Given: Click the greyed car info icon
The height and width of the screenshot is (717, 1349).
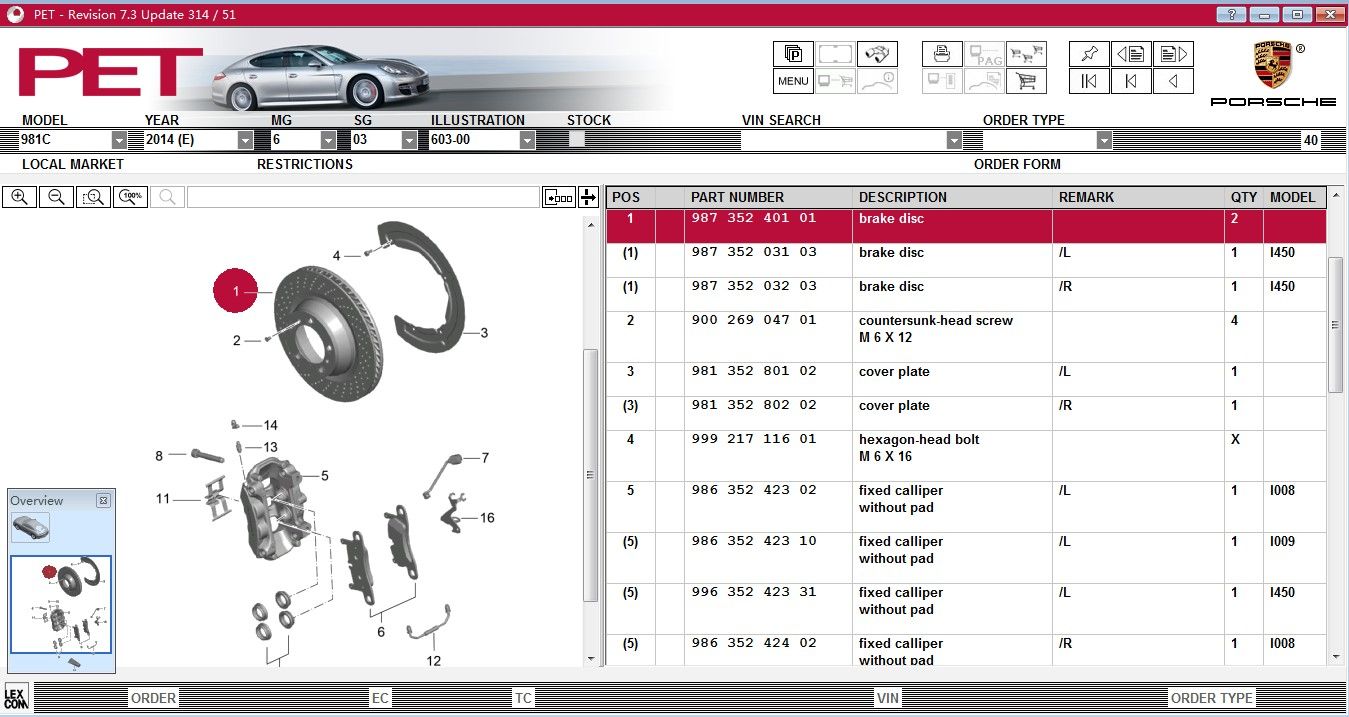Looking at the screenshot, I should pyautogui.click(x=878, y=82).
